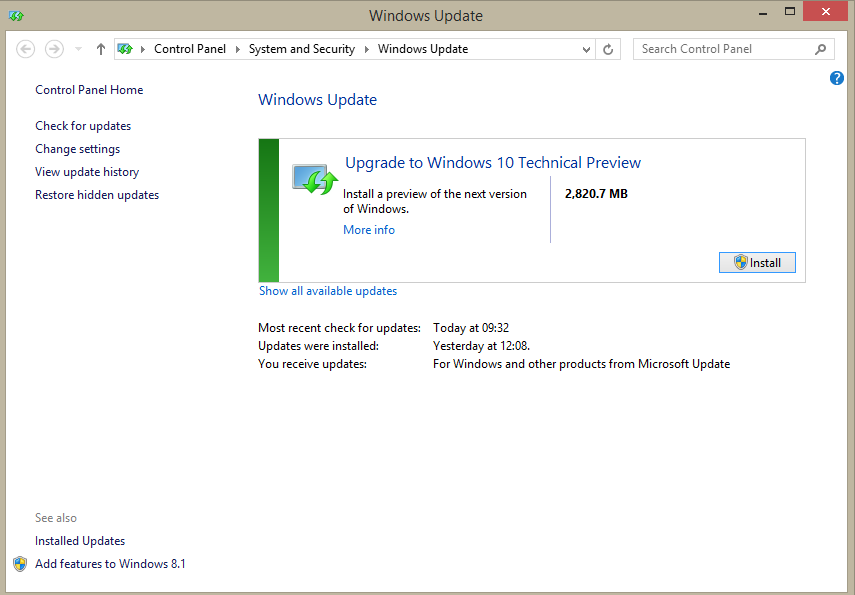Click the shield icon beside Add features
Image resolution: width=855 pixels, height=595 pixels.
(x=20, y=564)
